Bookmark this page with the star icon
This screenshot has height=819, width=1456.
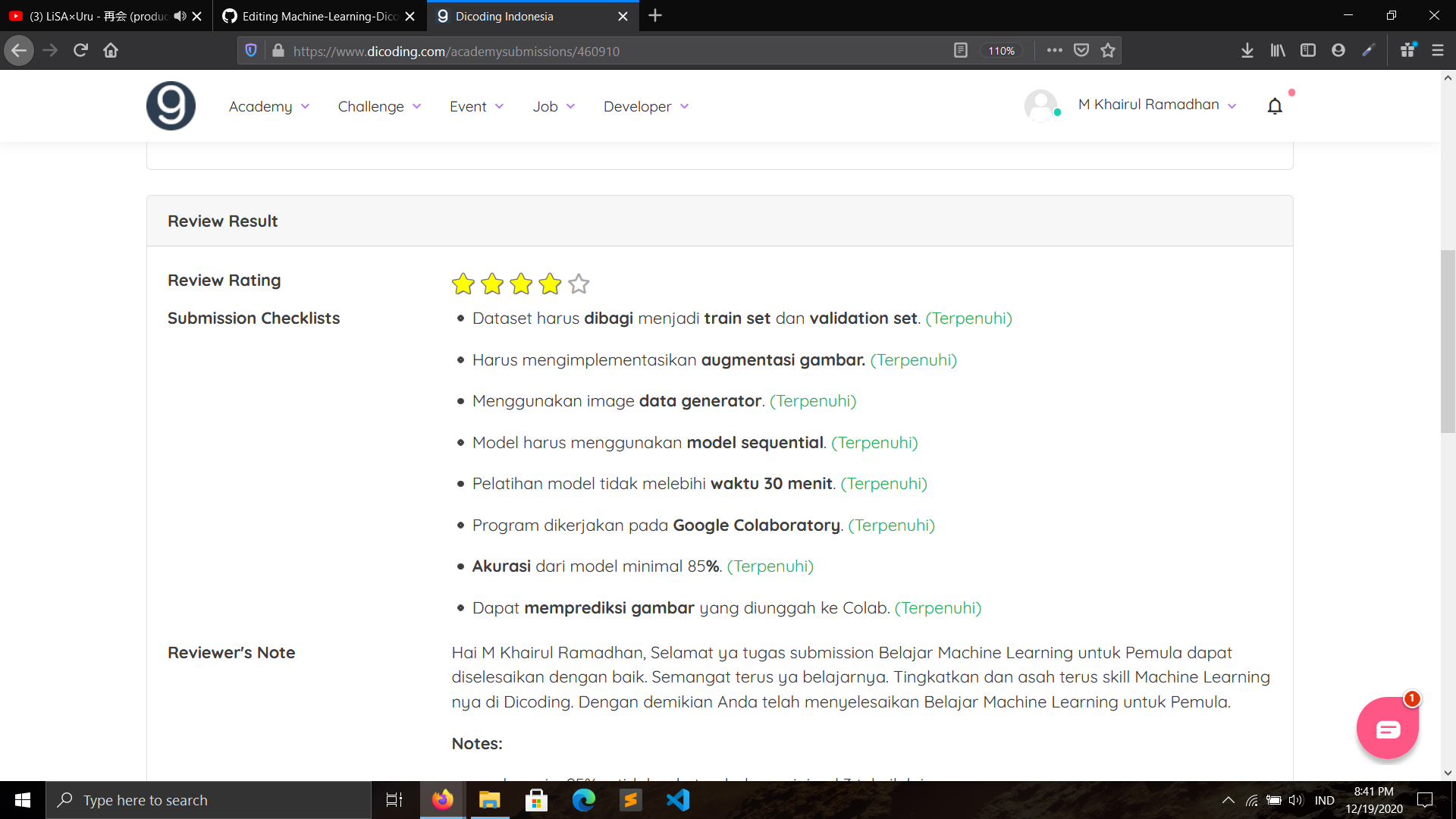(1108, 51)
